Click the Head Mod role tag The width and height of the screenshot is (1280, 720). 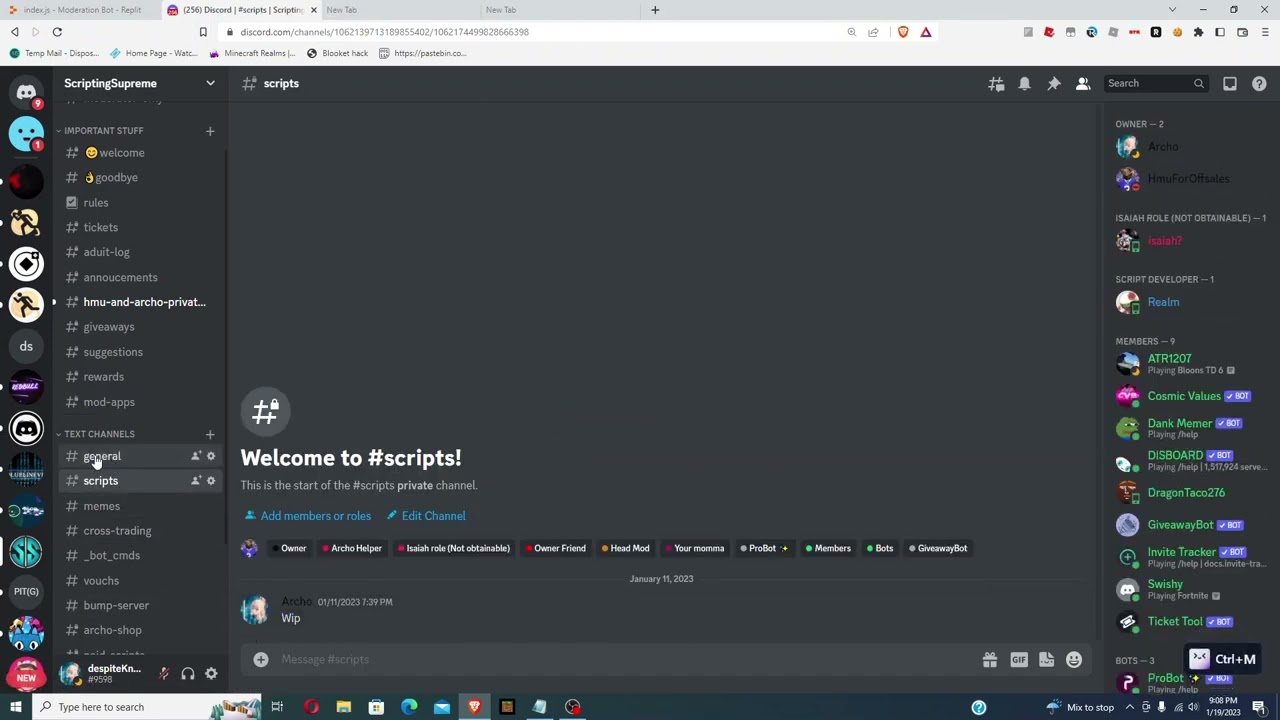tap(625, 548)
